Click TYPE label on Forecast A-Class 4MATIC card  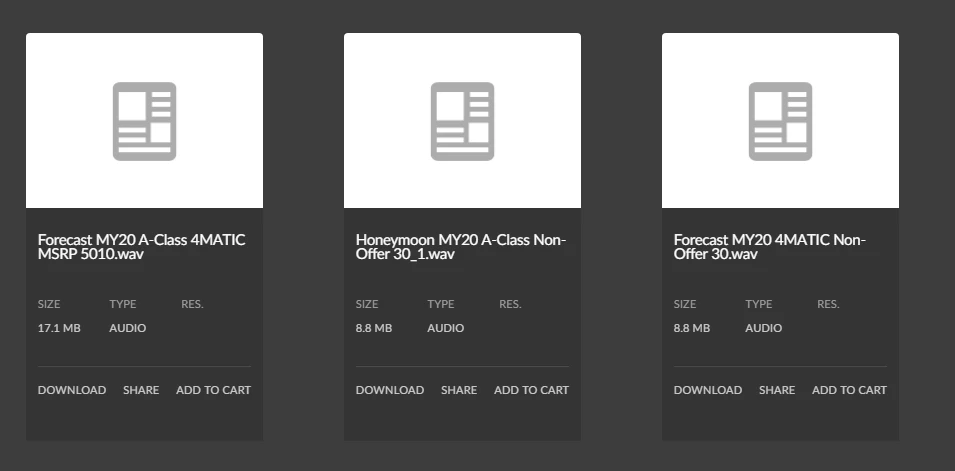[x=123, y=304]
